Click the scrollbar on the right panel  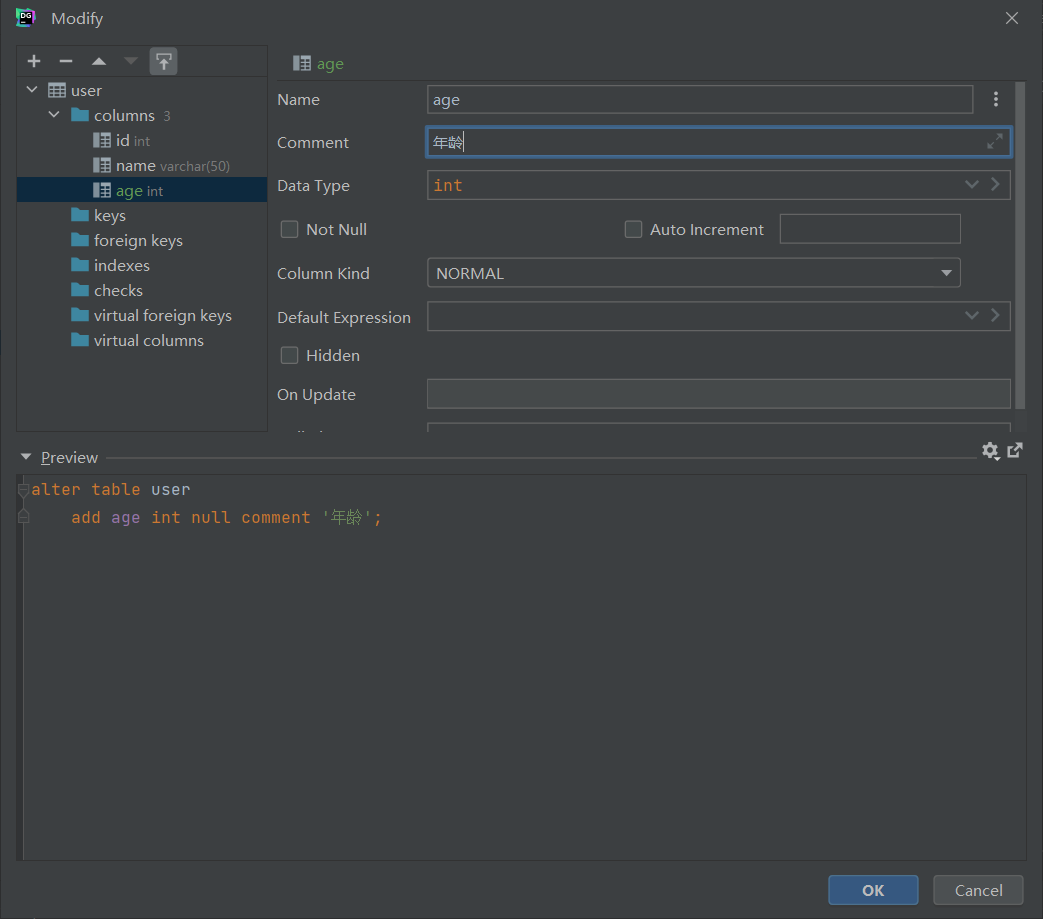coord(1020,240)
